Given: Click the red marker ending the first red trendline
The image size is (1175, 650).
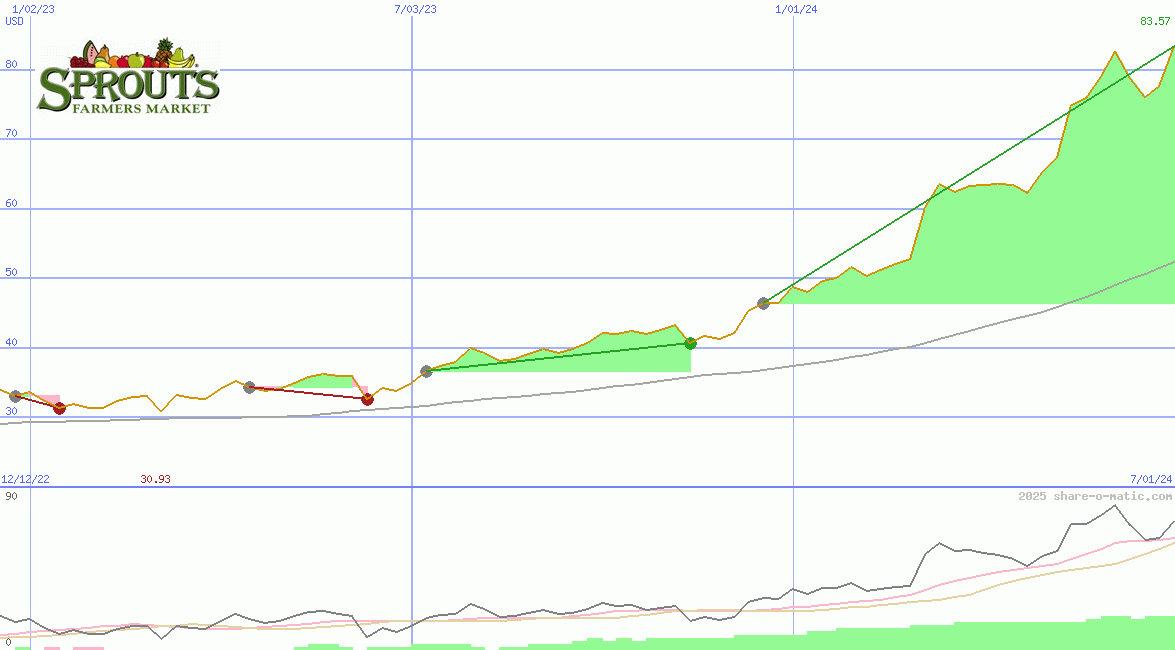Looking at the screenshot, I should [59, 408].
